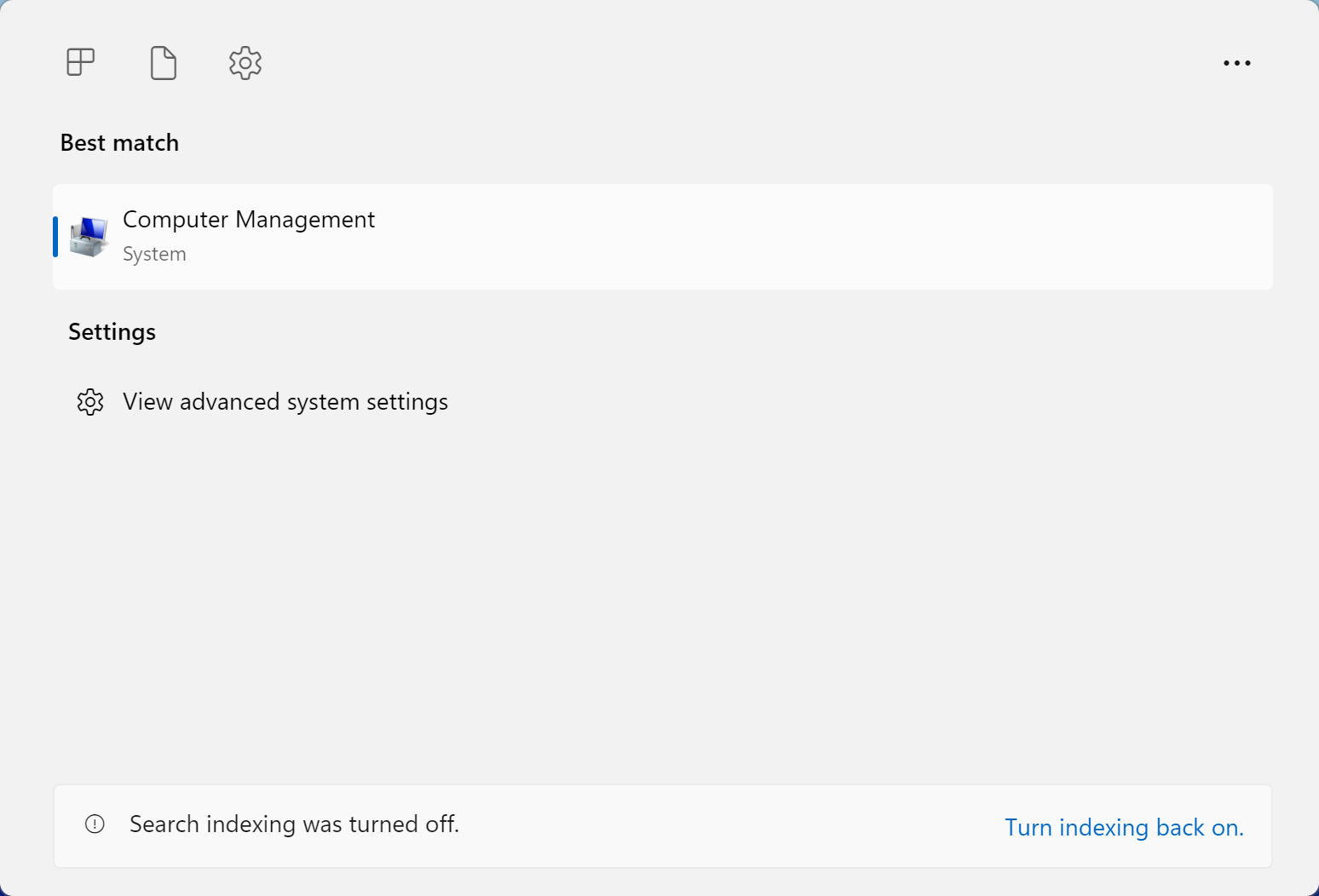Turn indexing back on link
The width and height of the screenshot is (1319, 896).
[1124, 828]
